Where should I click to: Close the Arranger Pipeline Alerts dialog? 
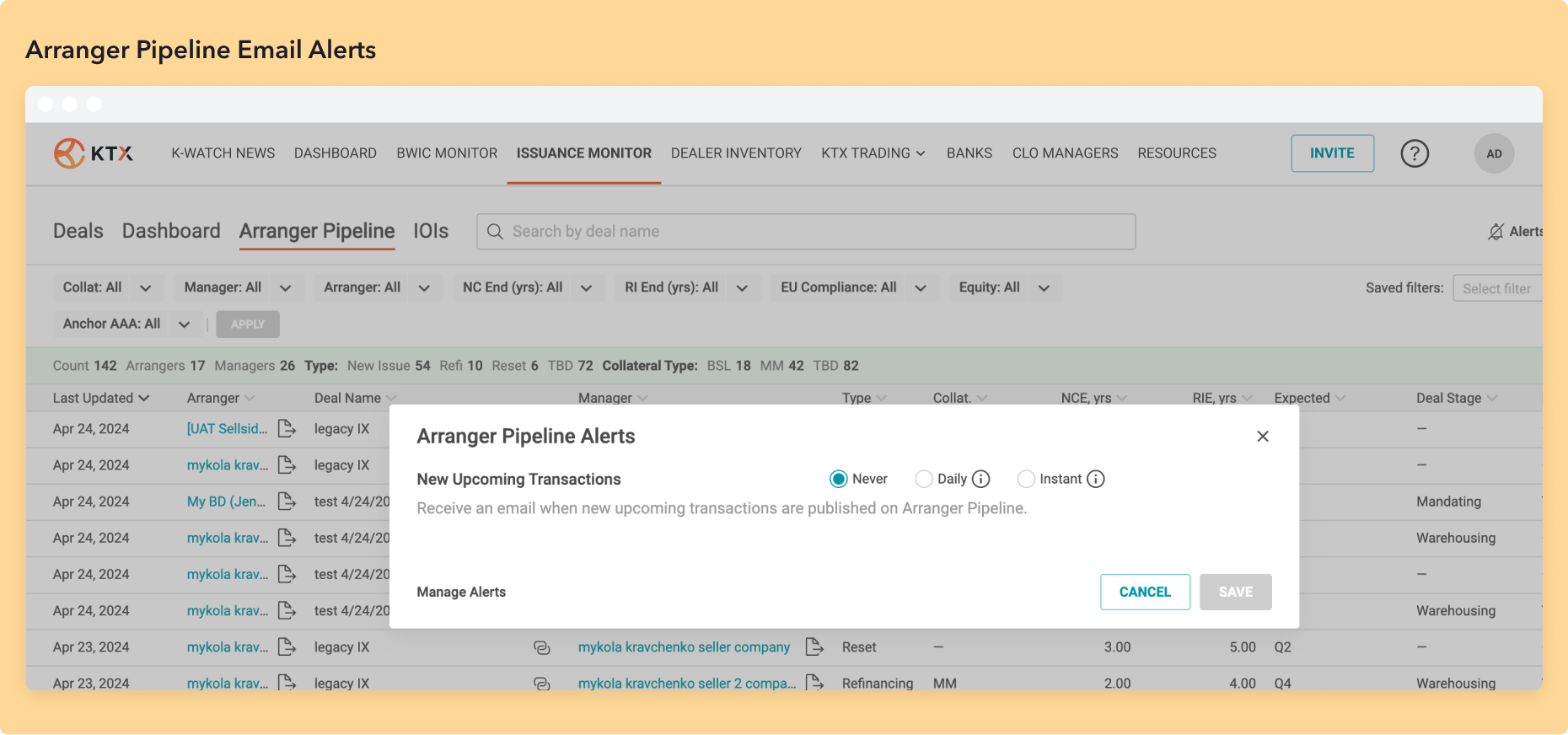[x=1262, y=436]
